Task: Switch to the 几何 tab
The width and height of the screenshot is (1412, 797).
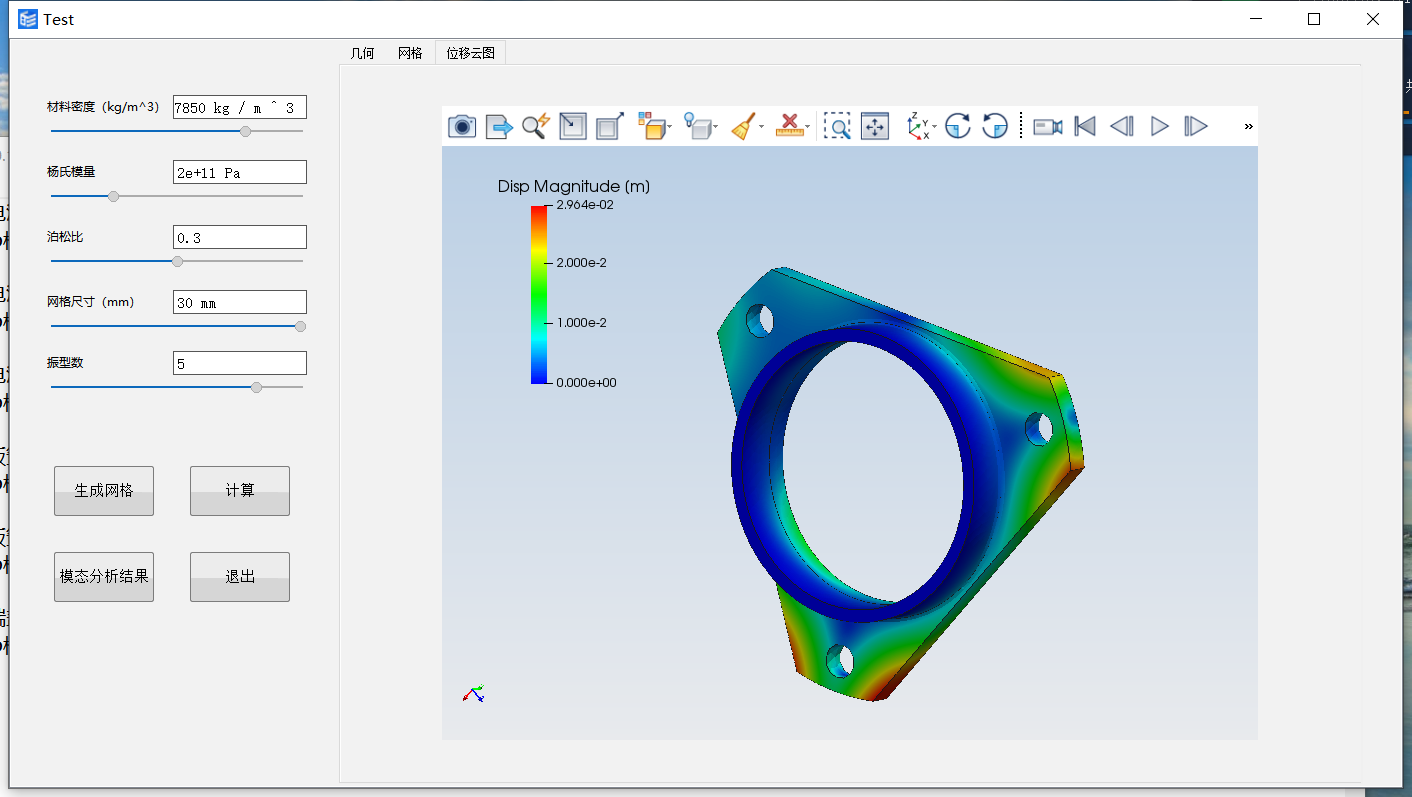Action: click(362, 53)
